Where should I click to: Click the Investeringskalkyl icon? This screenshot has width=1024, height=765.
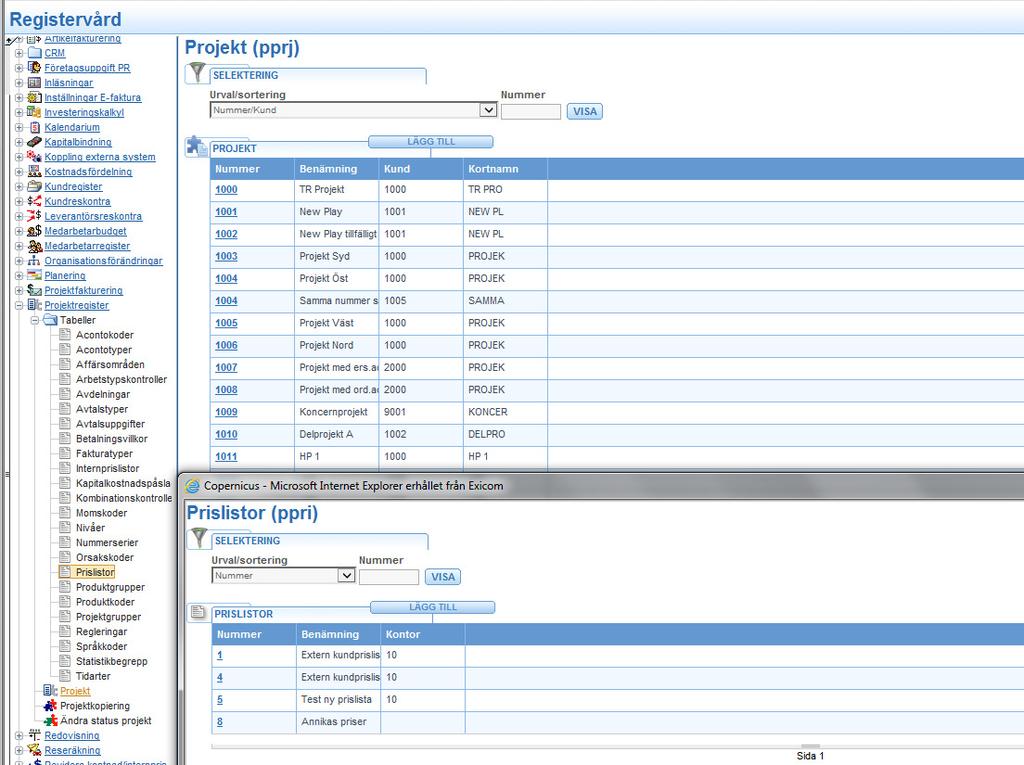click(35, 112)
